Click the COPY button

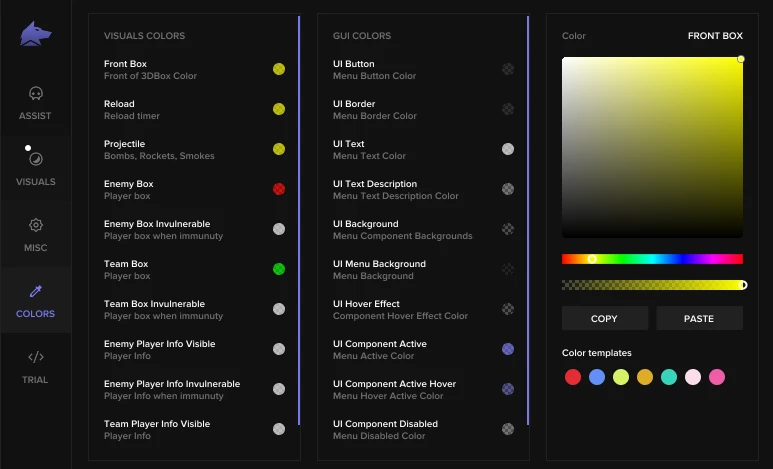(x=604, y=319)
